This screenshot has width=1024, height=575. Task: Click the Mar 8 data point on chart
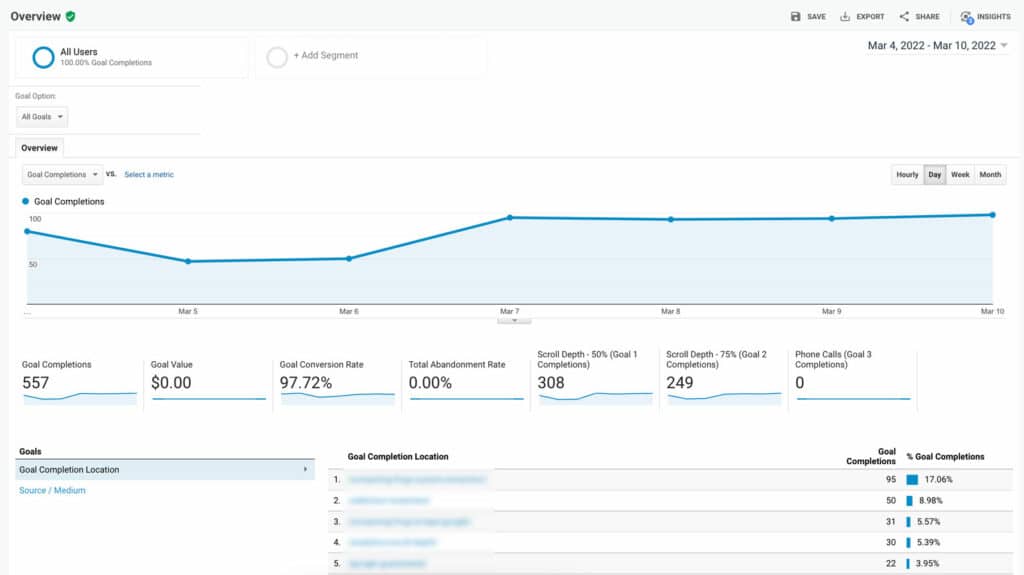click(671, 220)
